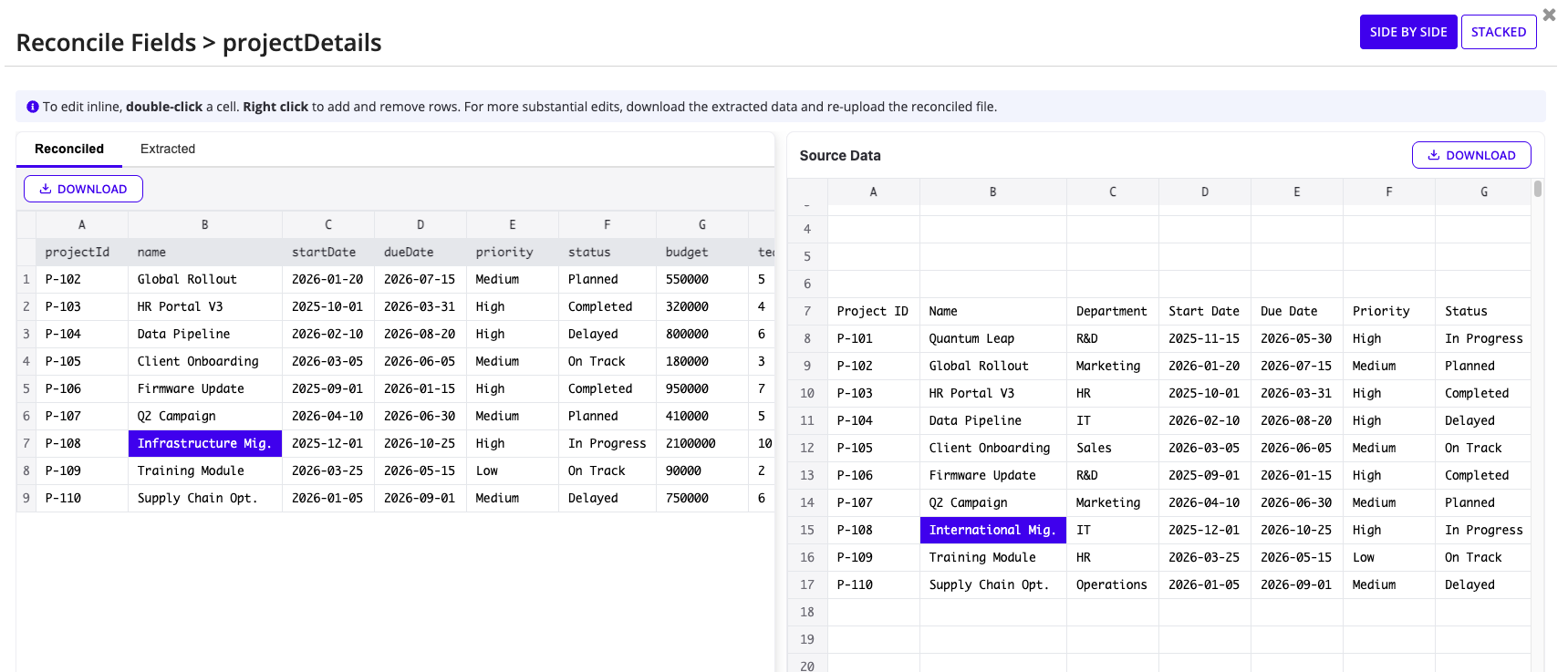This screenshot has width=1568, height=672.
Task: Select source row number 15
Action: tap(807, 530)
